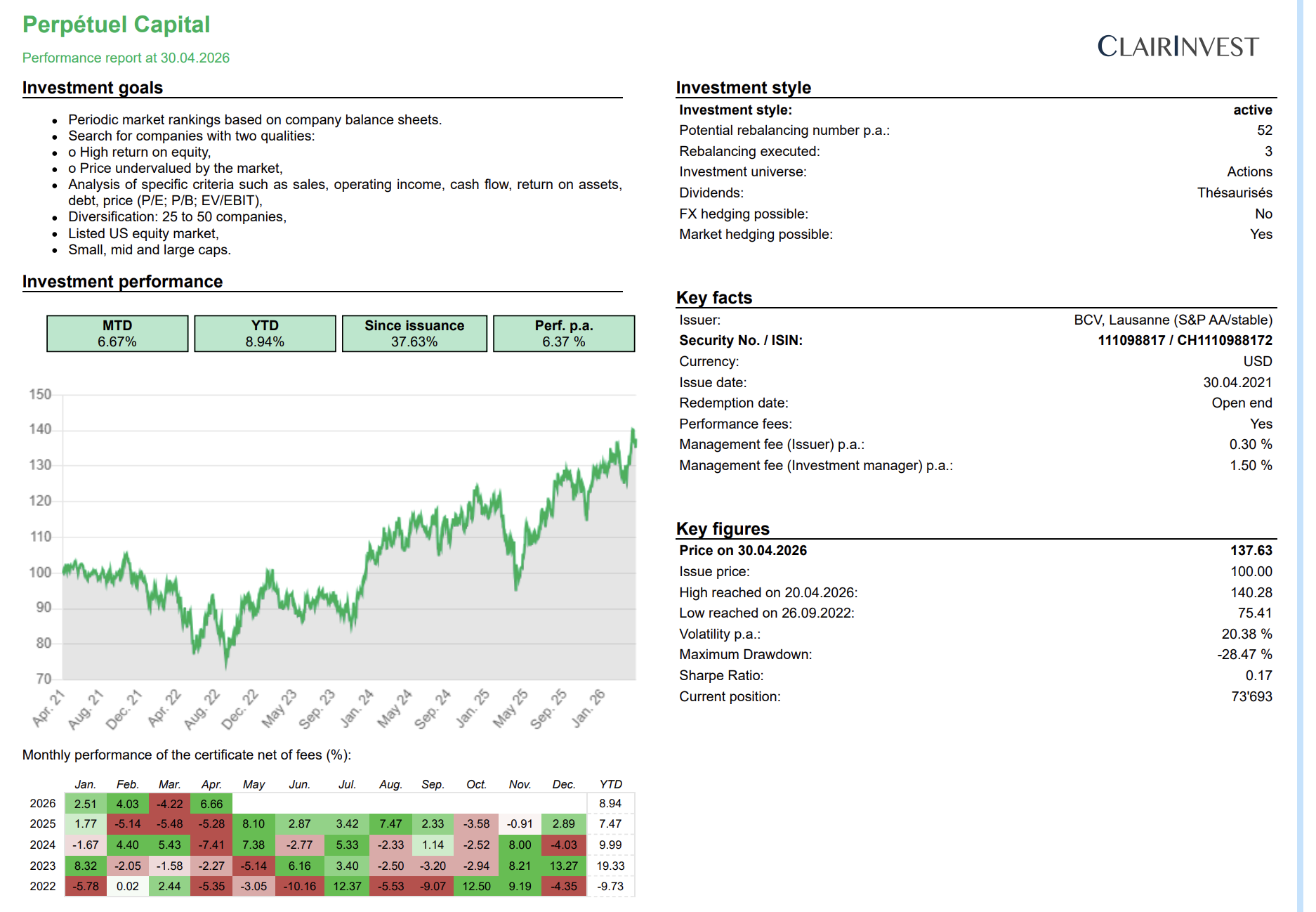1316x912 pixels.
Task: Click the Current position value 73'693
Action: tap(1251, 697)
